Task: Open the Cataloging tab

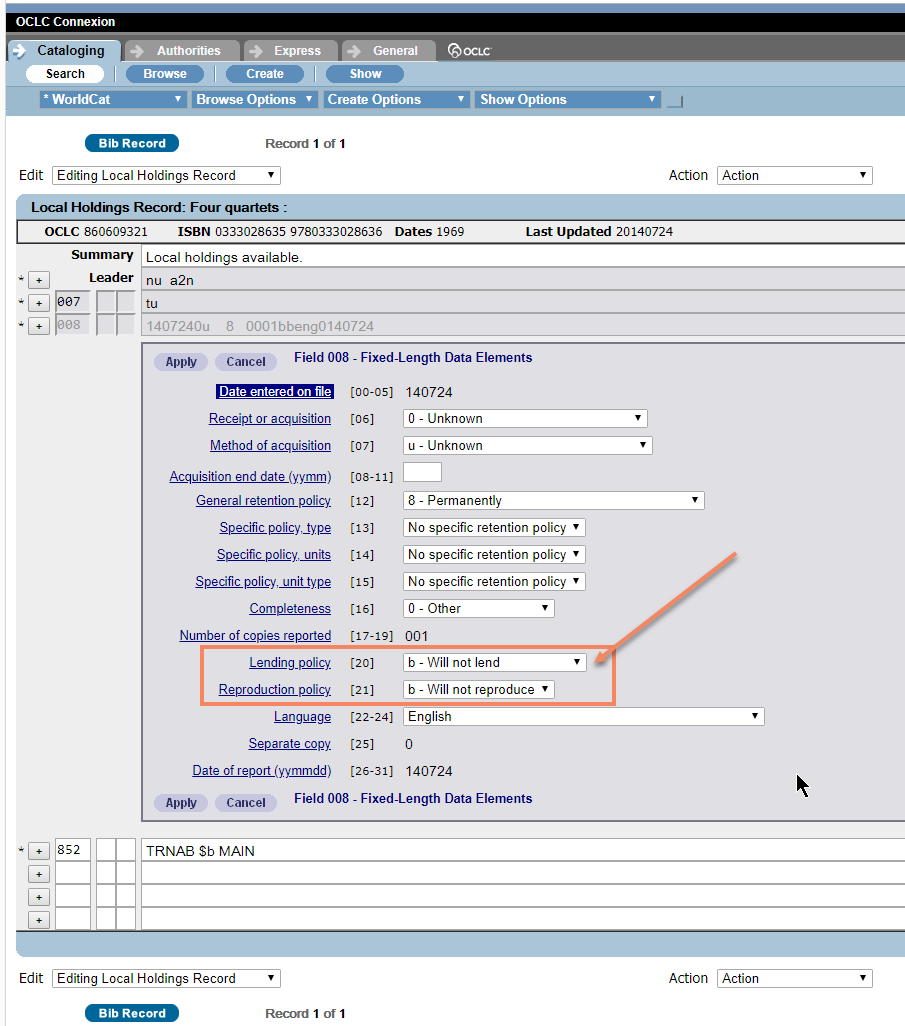Action: point(64,50)
